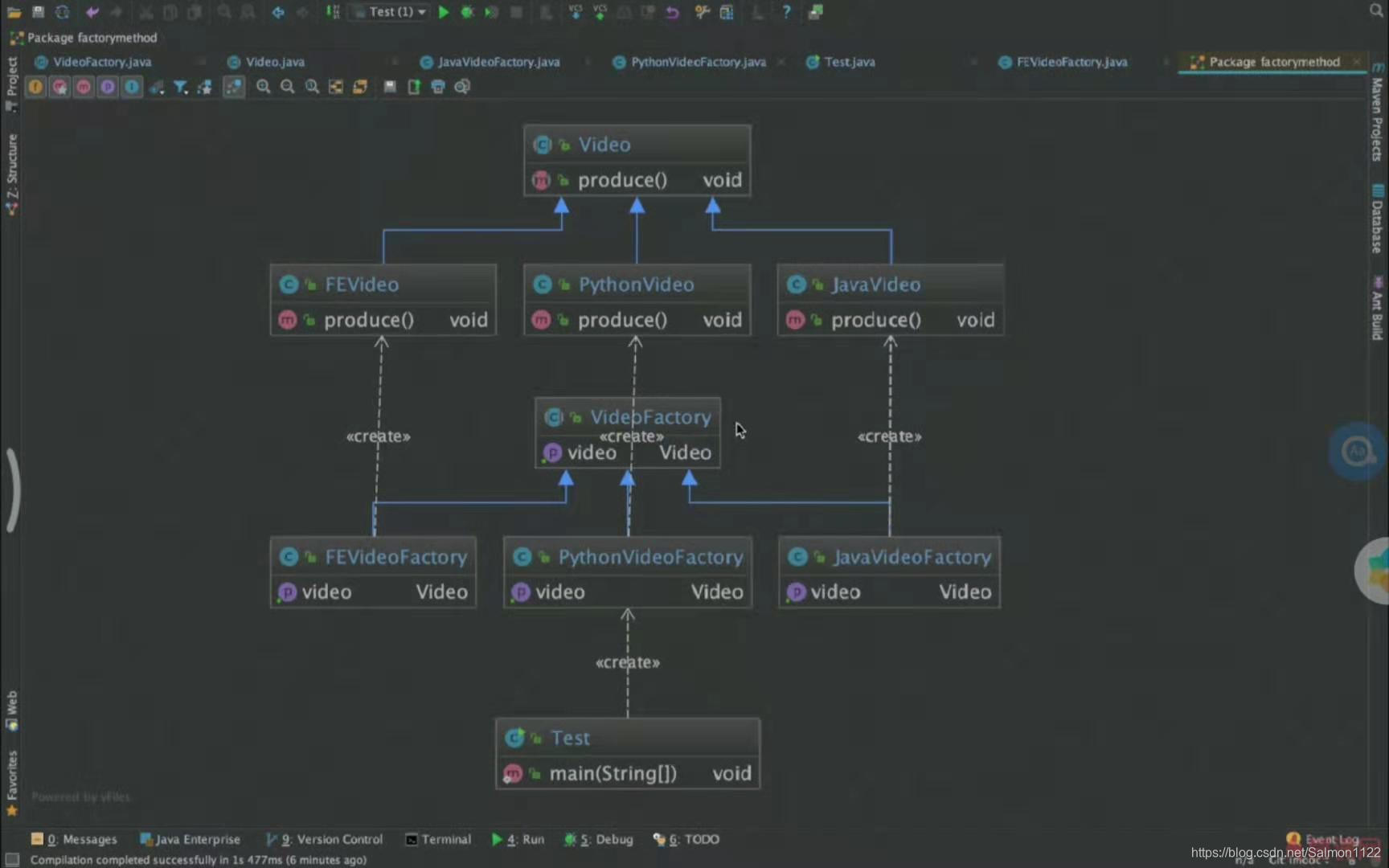Click the VCS Update Project icon
Viewport: 1389px width, 868px height.
coord(576,12)
